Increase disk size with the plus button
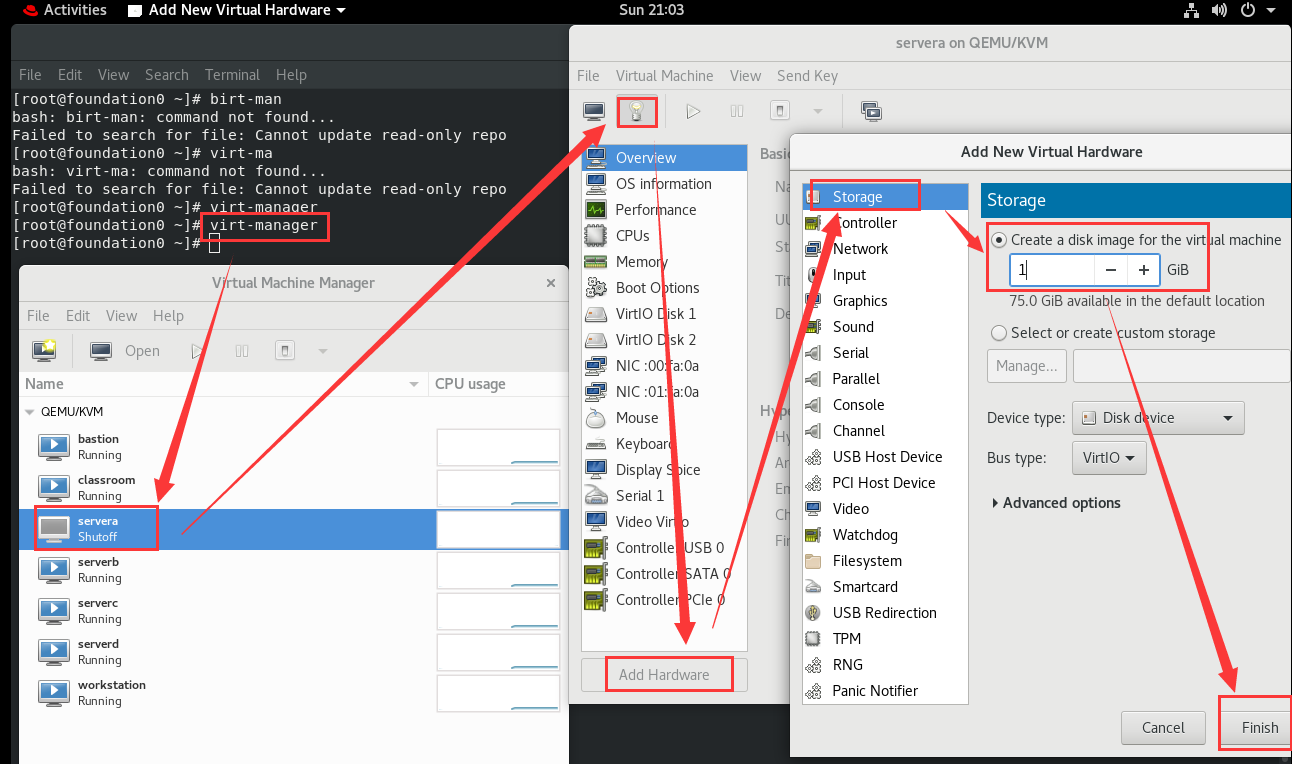 point(1143,270)
